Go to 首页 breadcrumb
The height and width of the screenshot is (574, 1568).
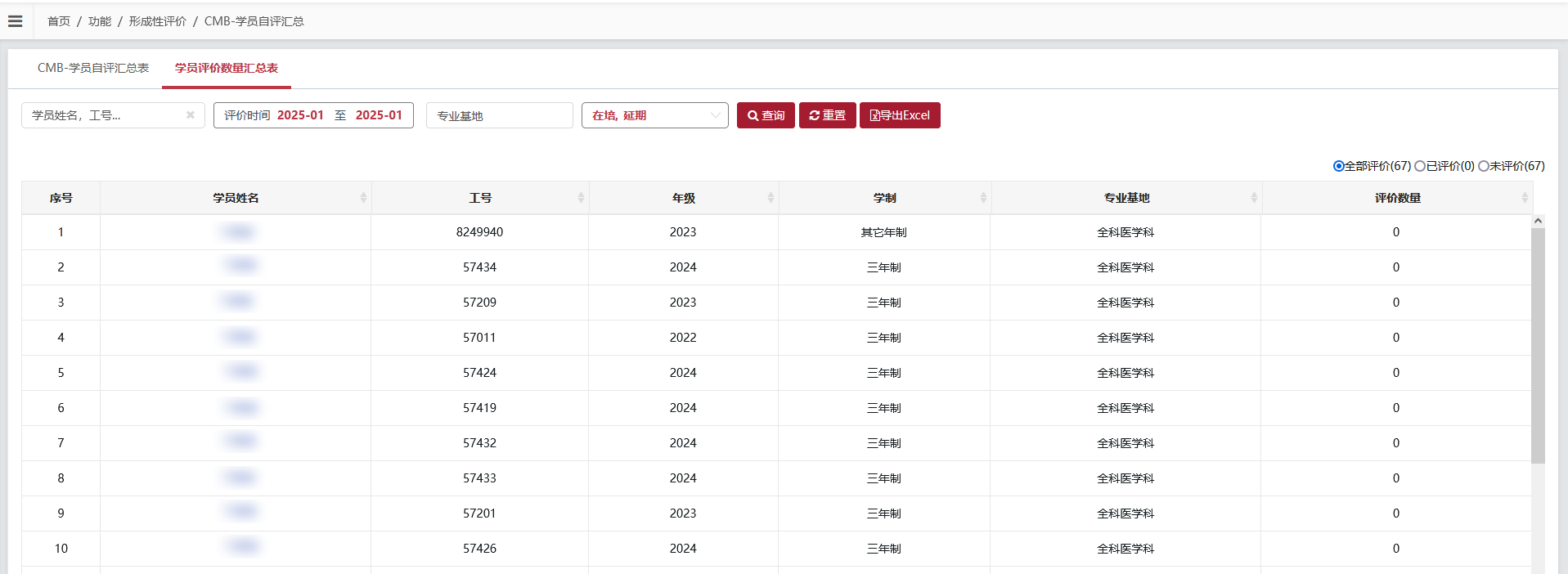(x=59, y=21)
